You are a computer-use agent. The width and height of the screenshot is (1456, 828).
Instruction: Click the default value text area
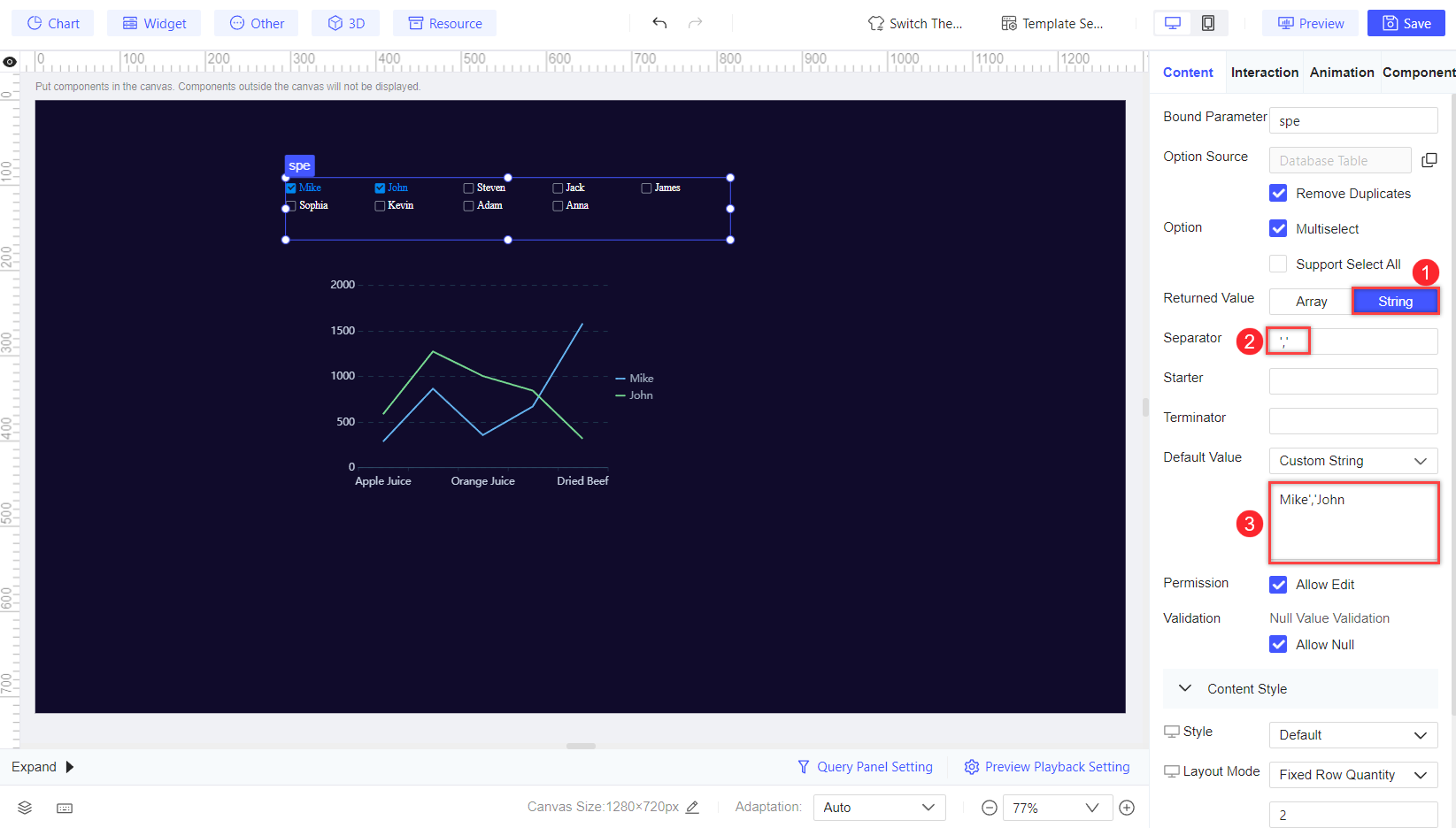1353,522
